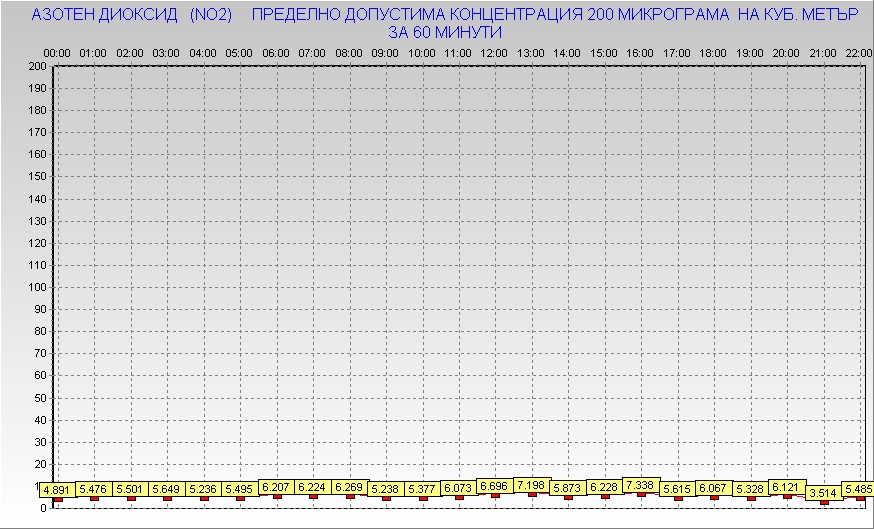Pick the 6.073 value label

tap(458, 488)
